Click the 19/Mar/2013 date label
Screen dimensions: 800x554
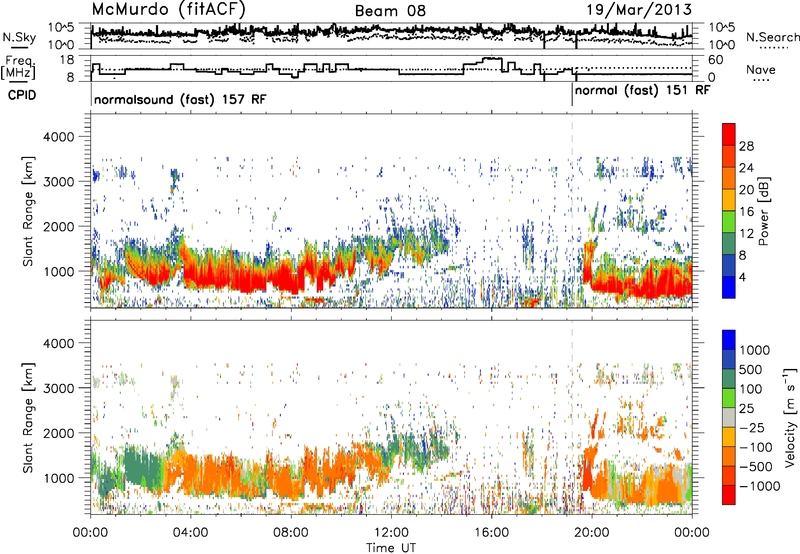point(639,9)
